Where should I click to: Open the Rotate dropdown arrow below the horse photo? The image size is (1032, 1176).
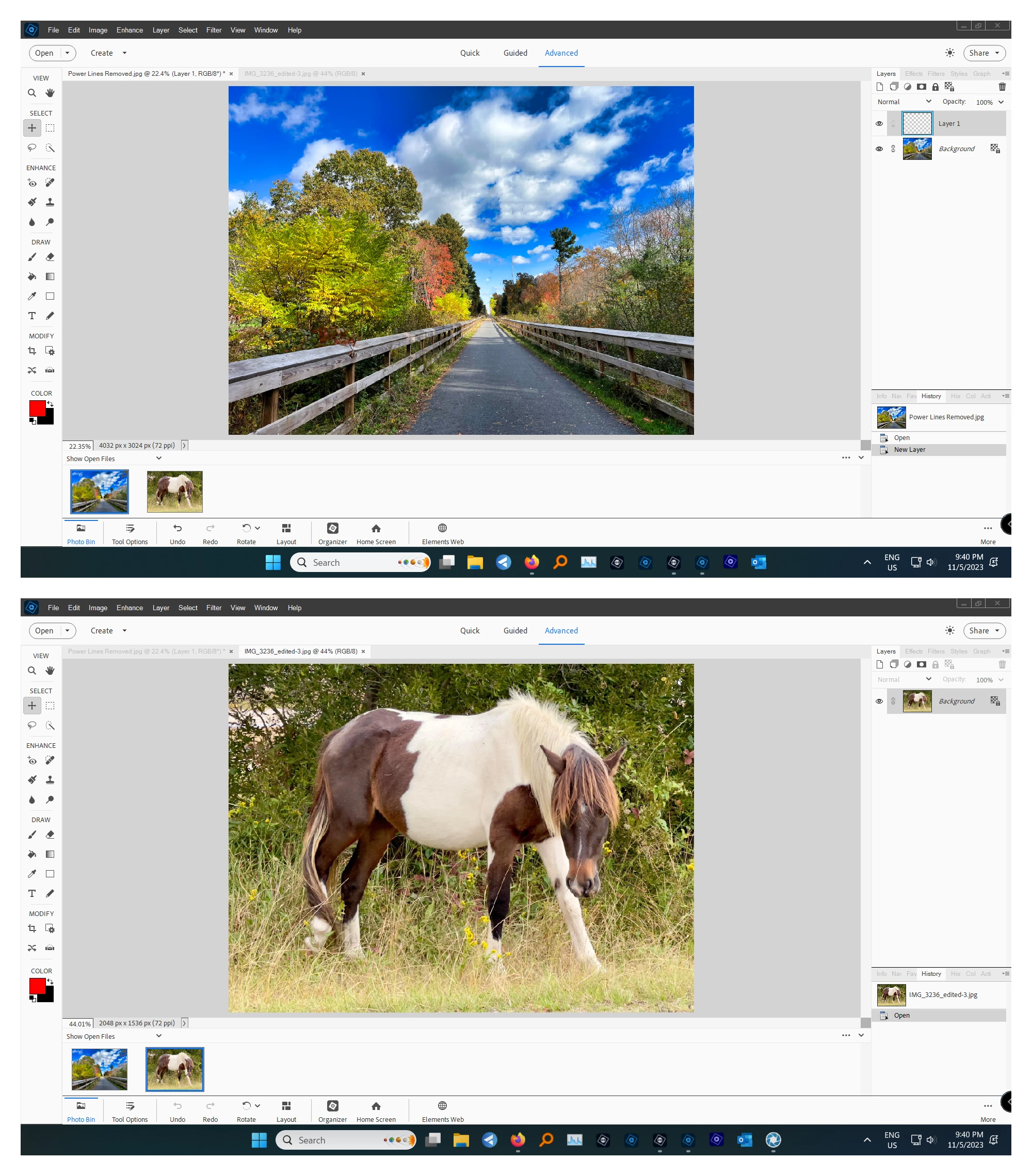click(x=257, y=1105)
